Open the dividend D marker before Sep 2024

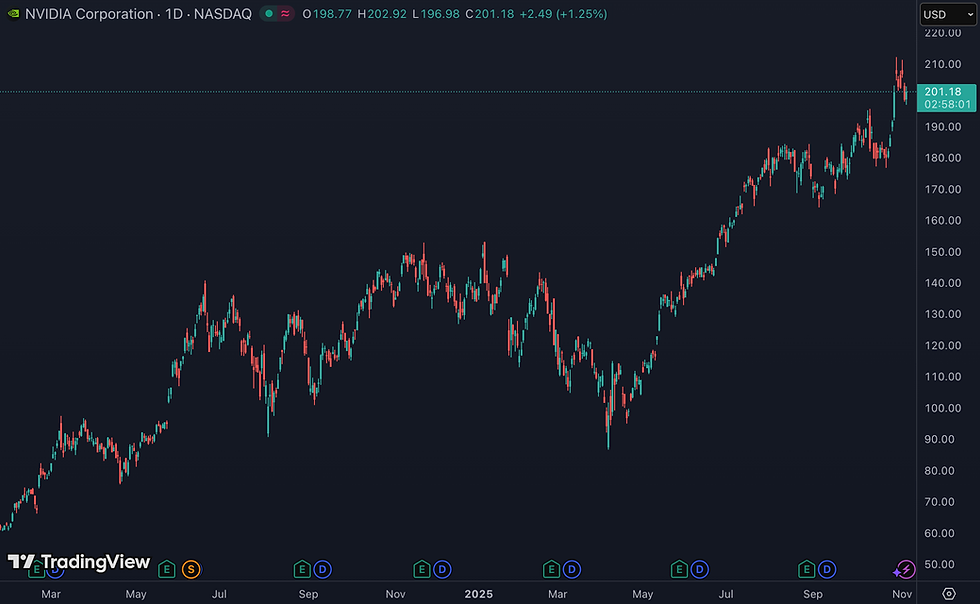pyautogui.click(x=322, y=570)
